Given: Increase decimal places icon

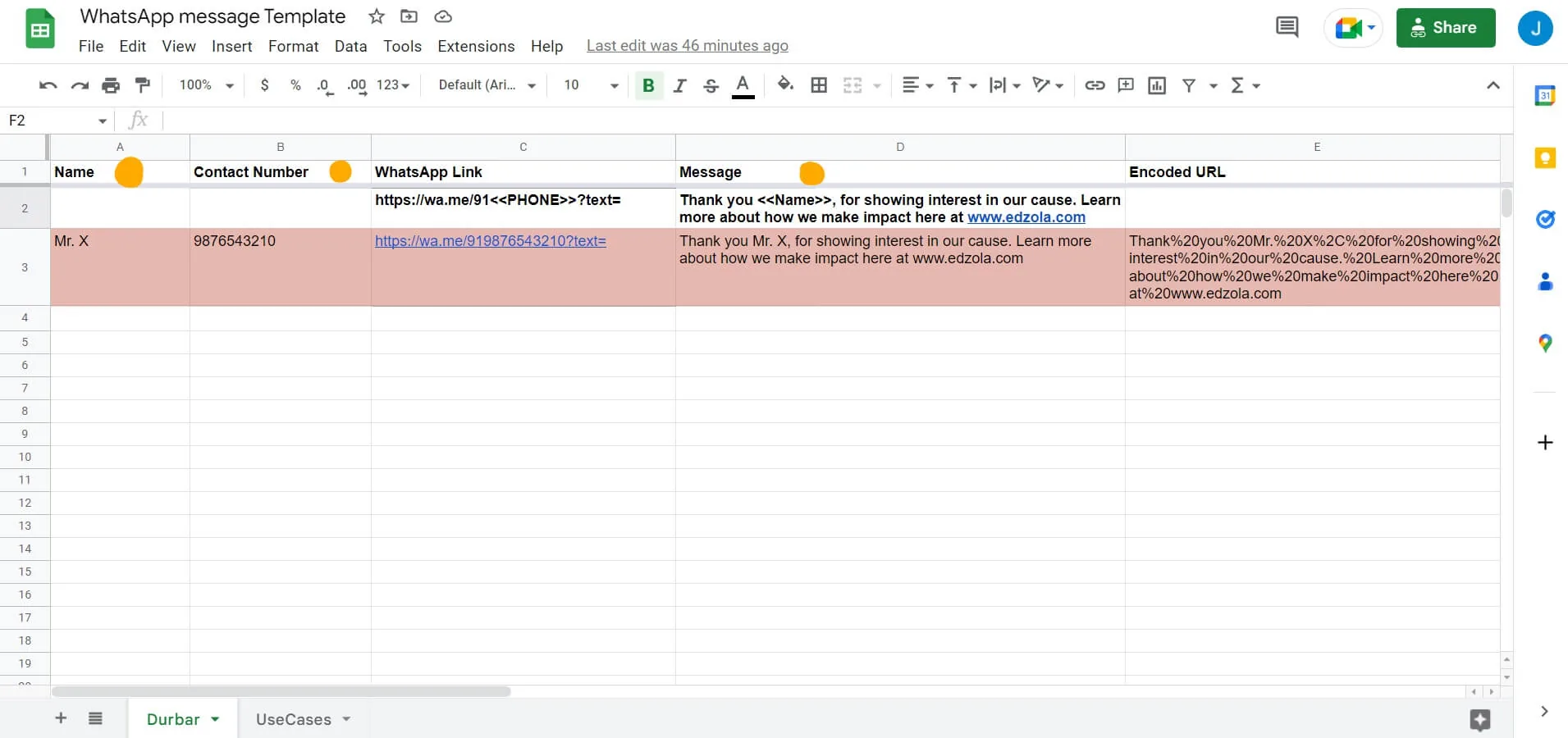Looking at the screenshot, I should (x=357, y=85).
